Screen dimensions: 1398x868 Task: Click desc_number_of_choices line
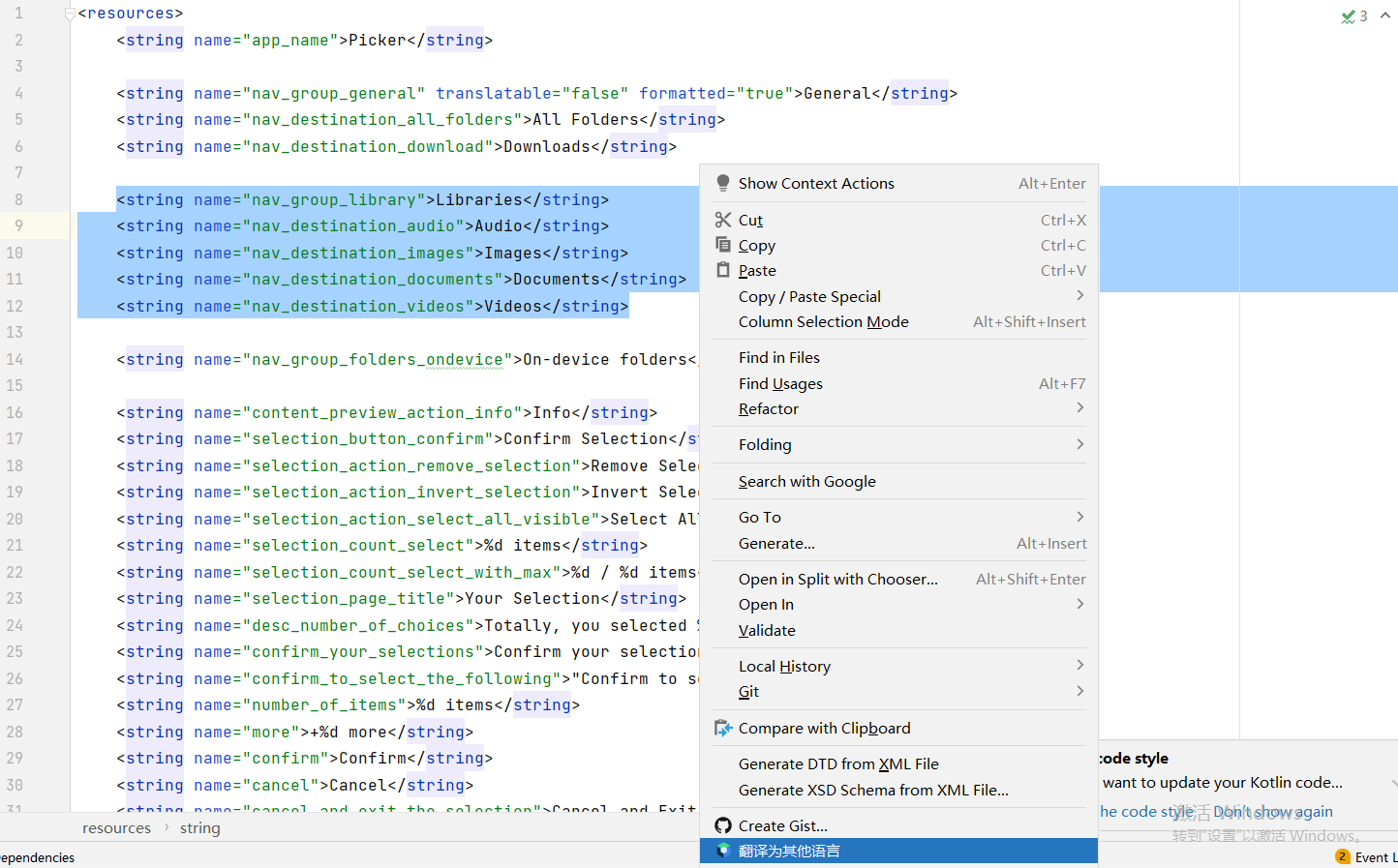tap(407, 625)
